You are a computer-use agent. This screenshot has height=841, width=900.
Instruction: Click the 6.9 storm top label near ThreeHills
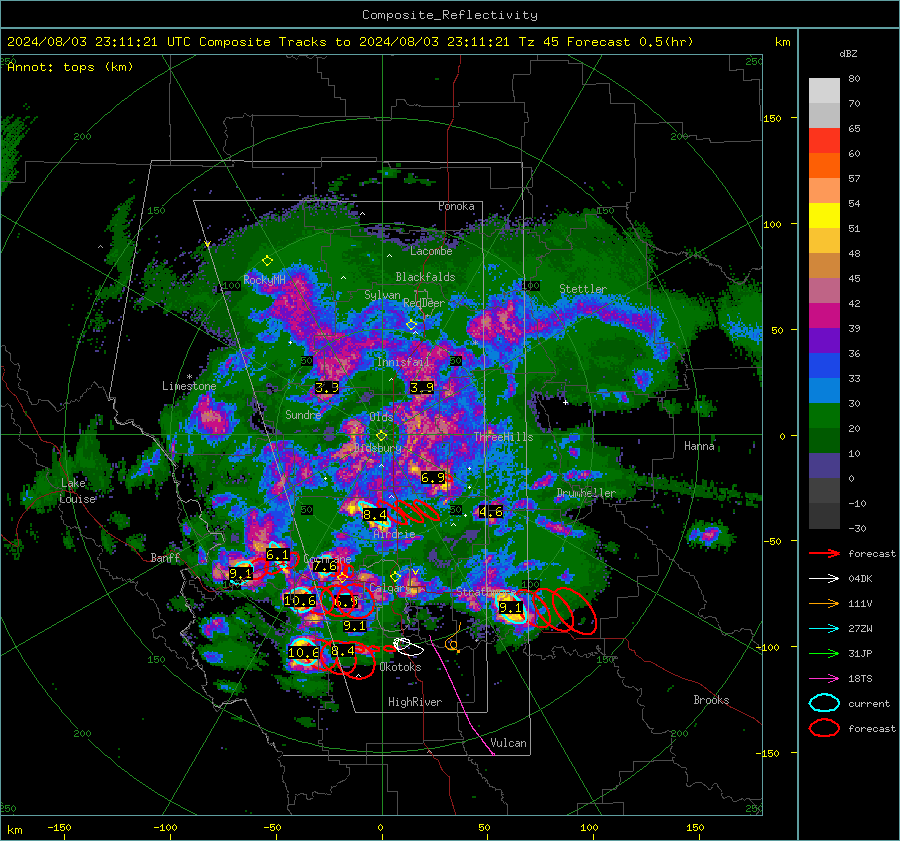432,478
